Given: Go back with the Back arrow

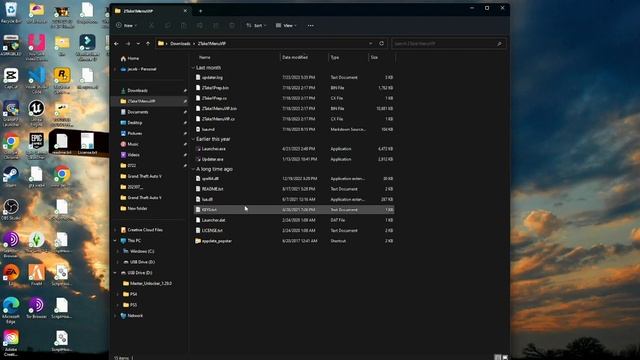Looking at the screenshot, I should tap(117, 43).
